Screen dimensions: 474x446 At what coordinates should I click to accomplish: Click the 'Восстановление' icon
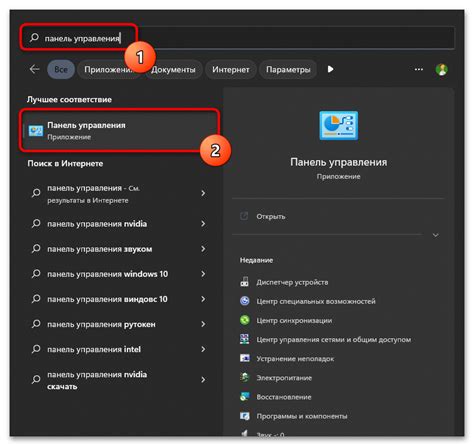(x=245, y=397)
